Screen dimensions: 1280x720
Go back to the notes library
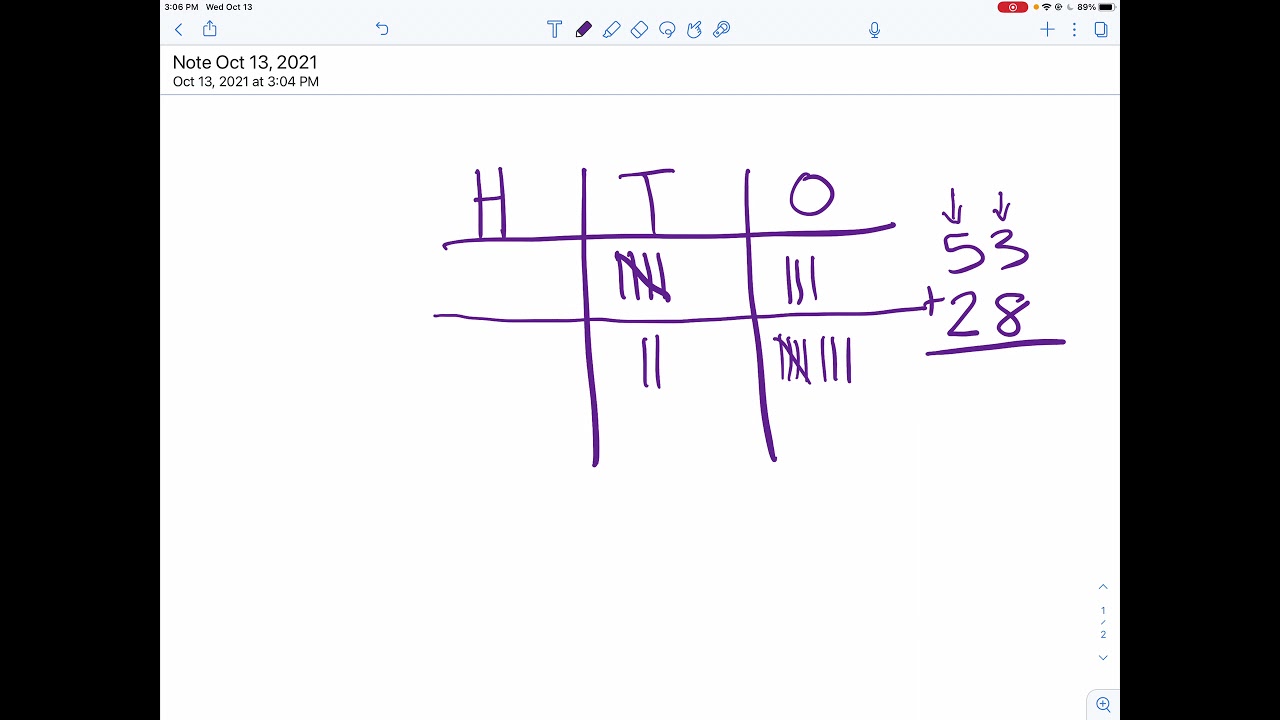click(x=179, y=30)
